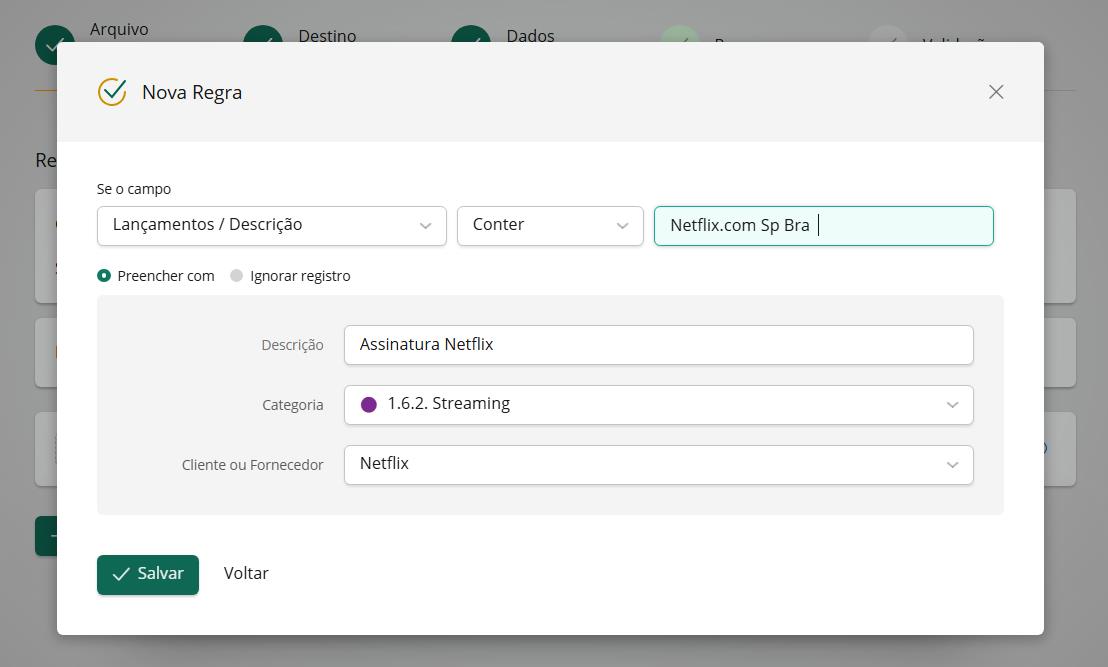
Task: Open the 1.6.2. Streaming categoria dropdown
Action: tap(659, 405)
